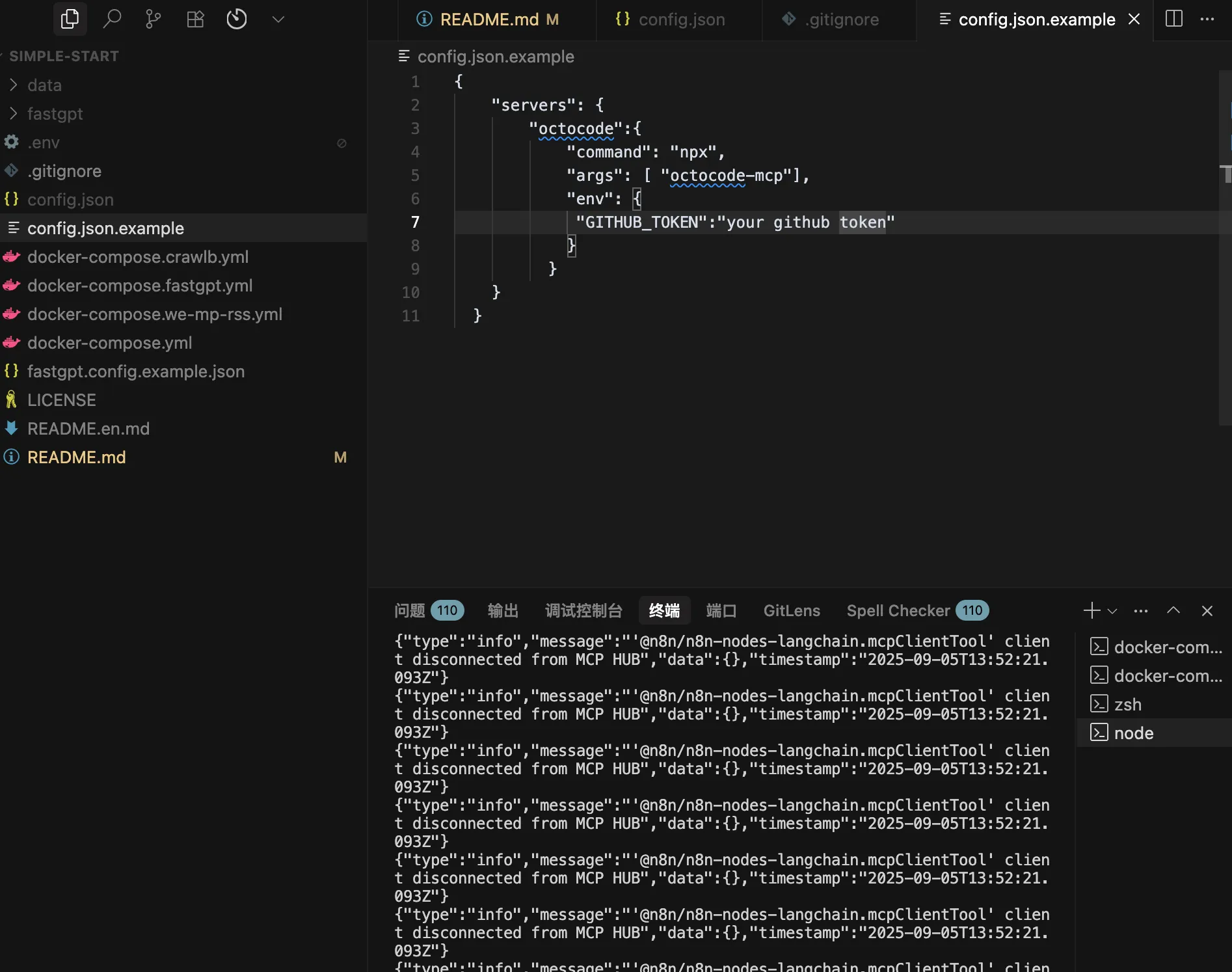Open the Timeline history clock icon
The image size is (1232, 972).
(x=237, y=19)
